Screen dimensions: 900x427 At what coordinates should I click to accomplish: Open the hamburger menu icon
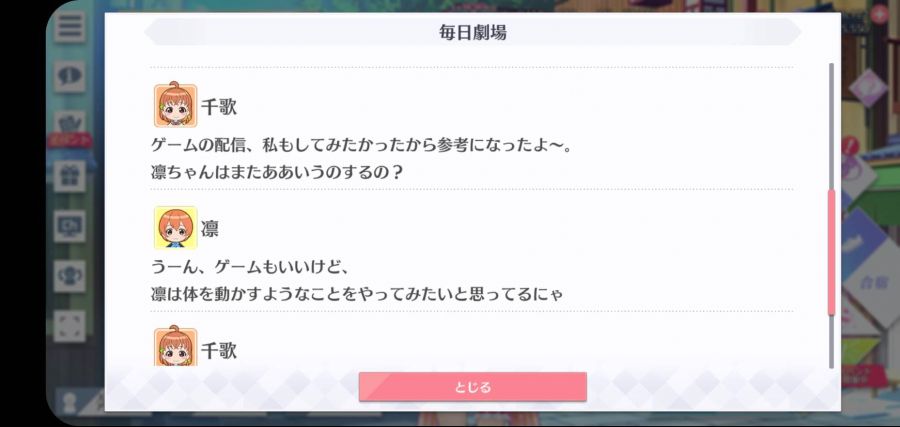tap(70, 27)
